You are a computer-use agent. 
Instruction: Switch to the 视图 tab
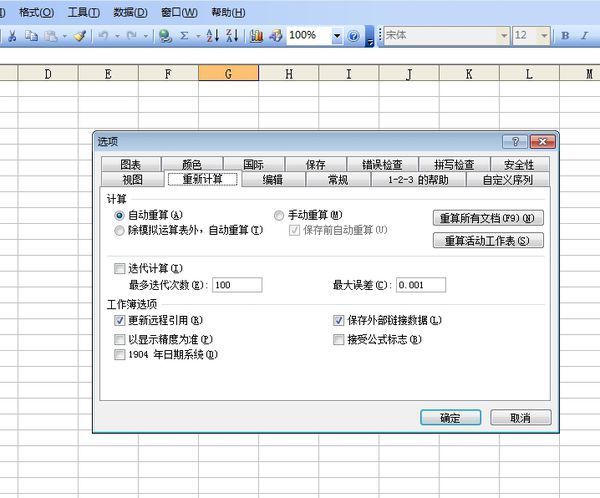pos(132,179)
